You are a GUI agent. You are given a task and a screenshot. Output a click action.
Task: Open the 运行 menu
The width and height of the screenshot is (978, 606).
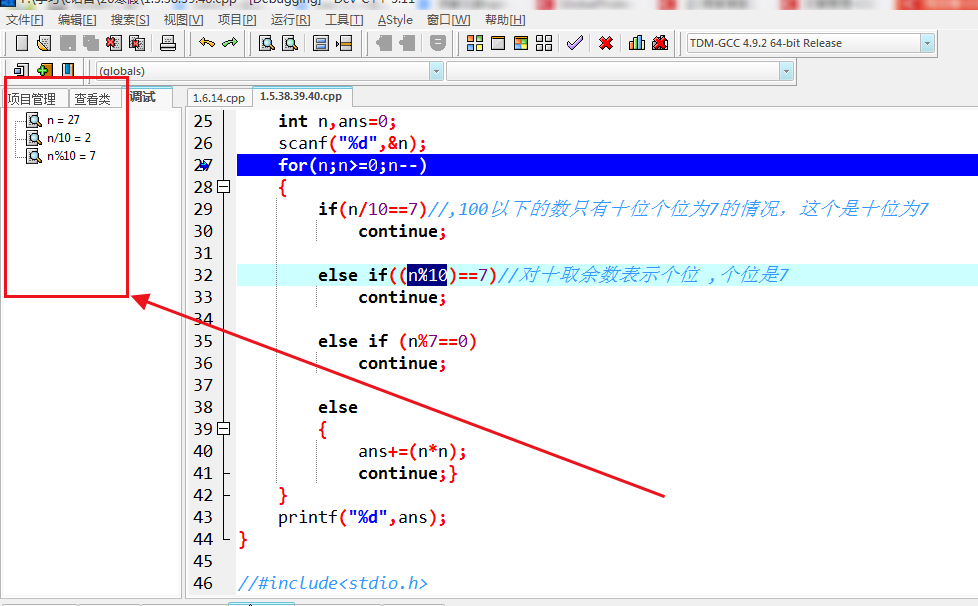[289, 19]
